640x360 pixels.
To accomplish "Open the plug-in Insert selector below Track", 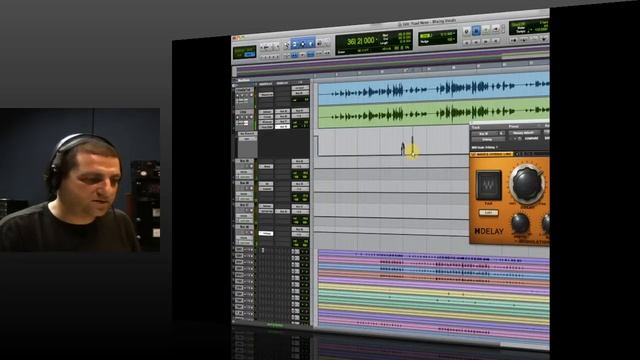I will tap(487, 139).
